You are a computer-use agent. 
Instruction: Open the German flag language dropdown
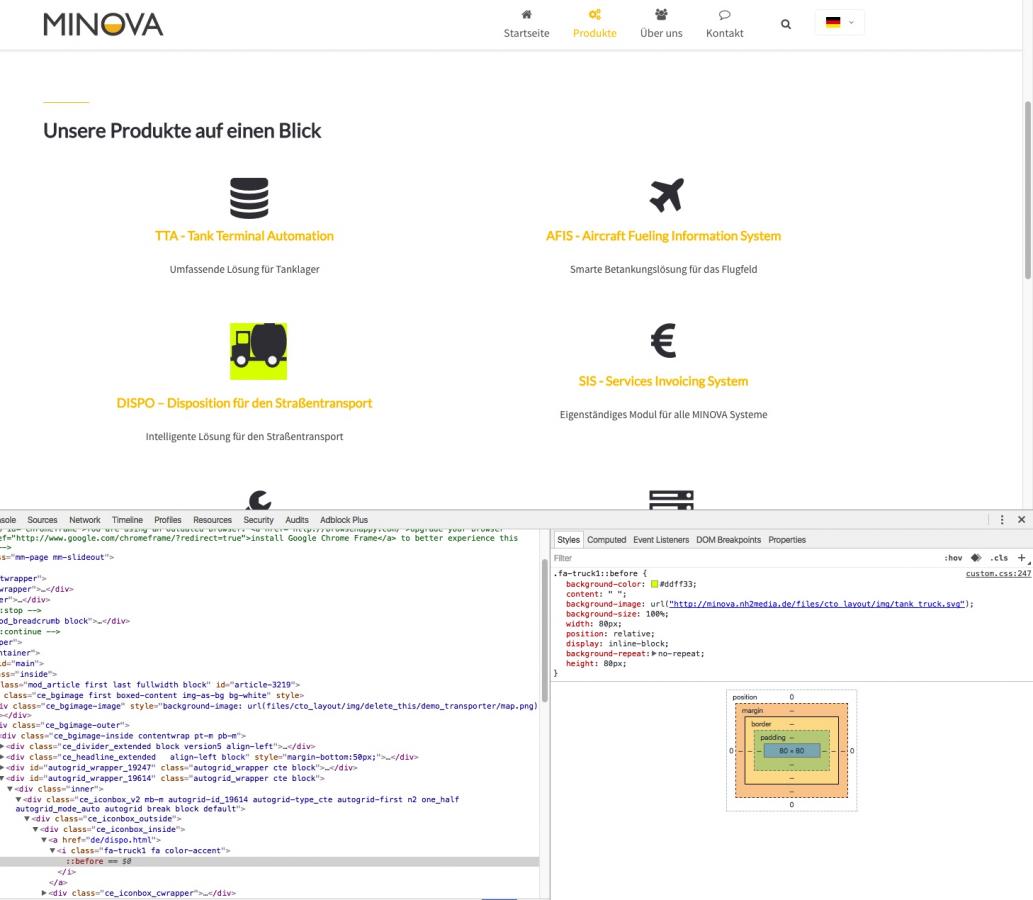(838, 24)
